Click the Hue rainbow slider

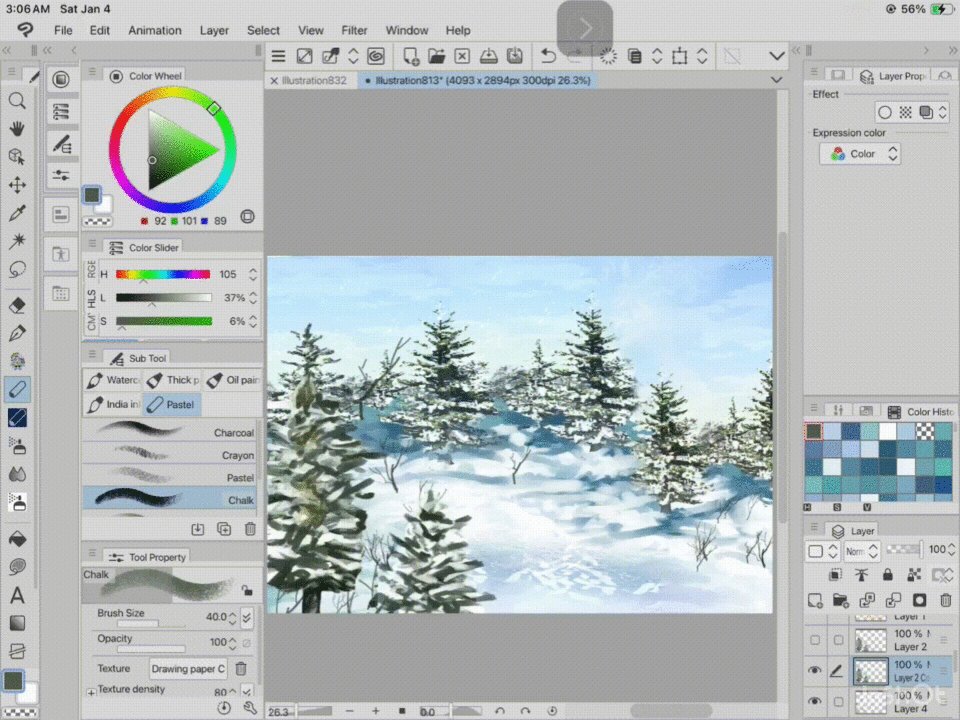click(x=163, y=274)
